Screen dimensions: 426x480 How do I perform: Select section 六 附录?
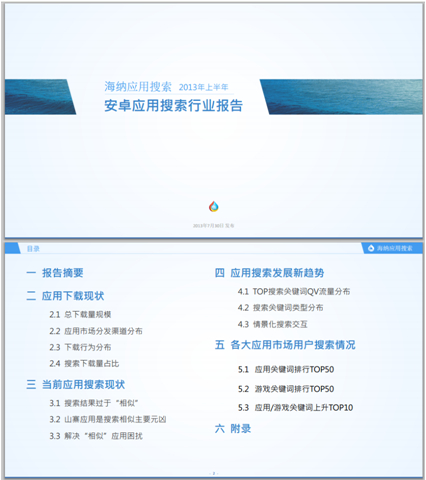(233, 429)
